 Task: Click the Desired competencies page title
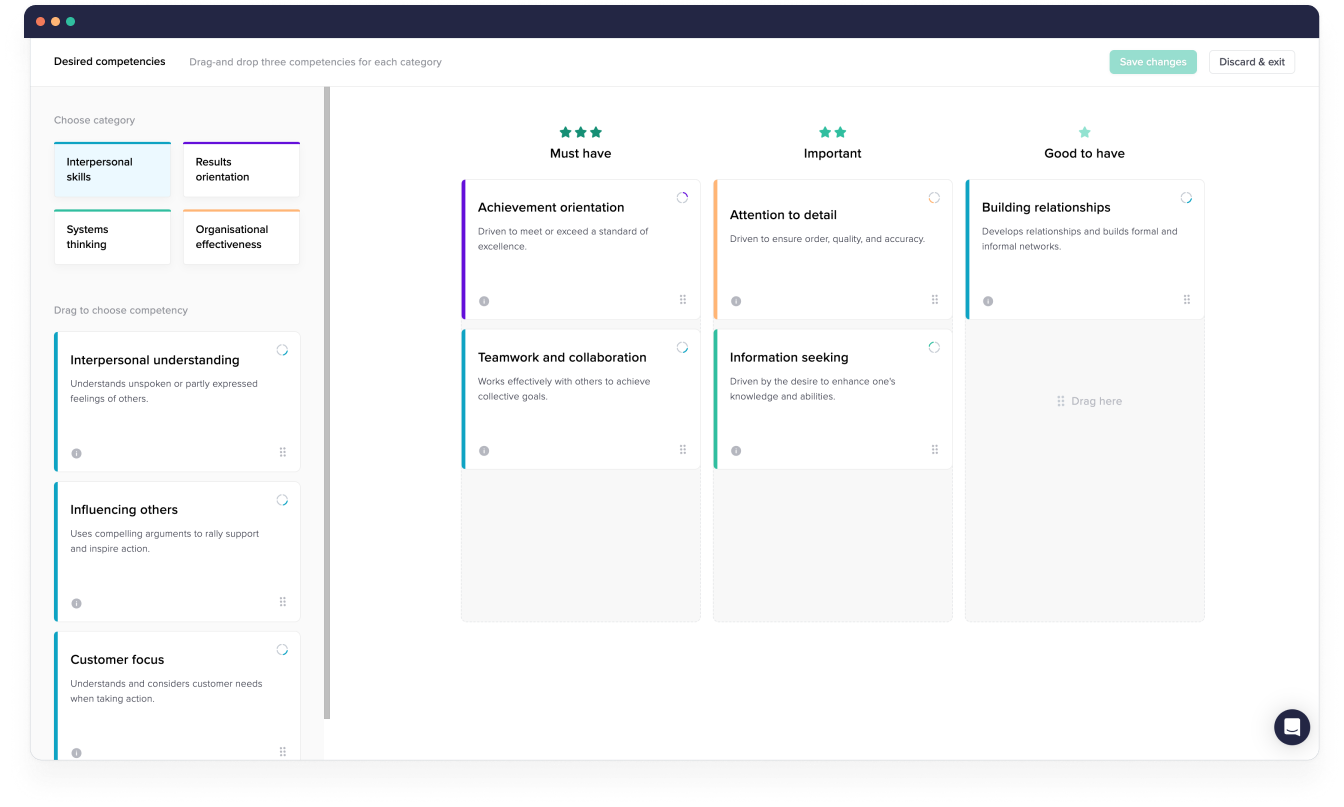click(110, 62)
